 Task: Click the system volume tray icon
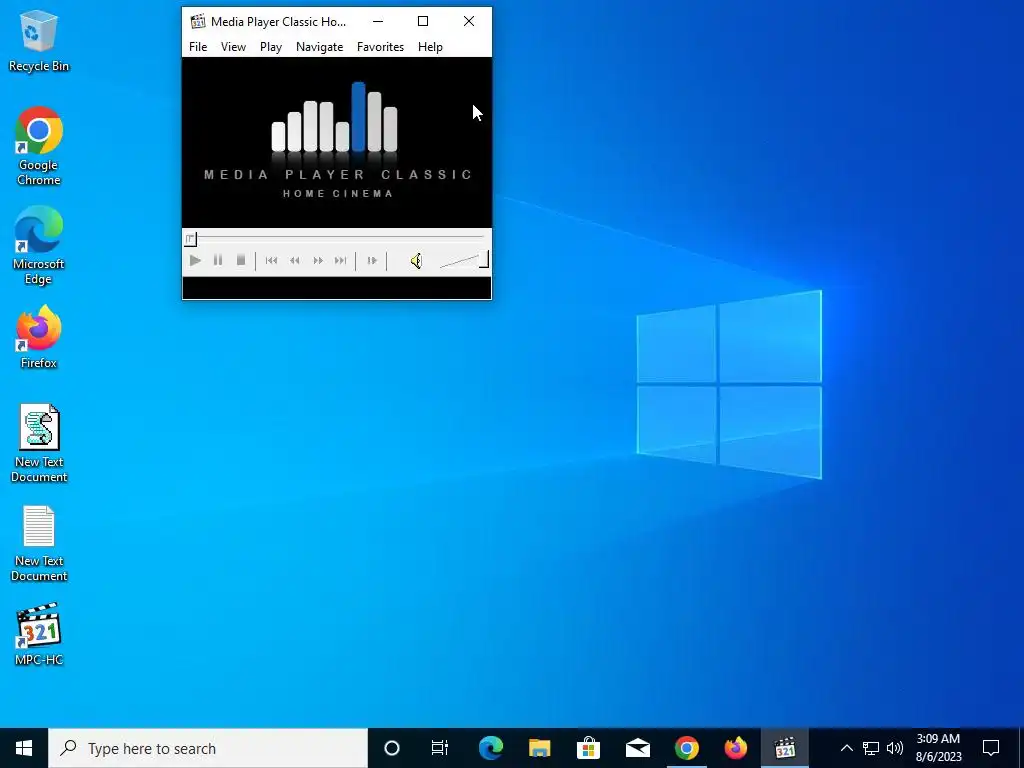895,748
